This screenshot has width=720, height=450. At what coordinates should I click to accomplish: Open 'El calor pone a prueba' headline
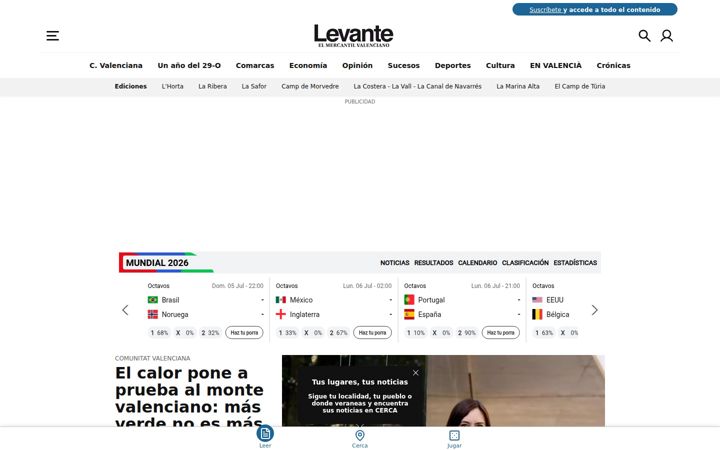[189, 397]
